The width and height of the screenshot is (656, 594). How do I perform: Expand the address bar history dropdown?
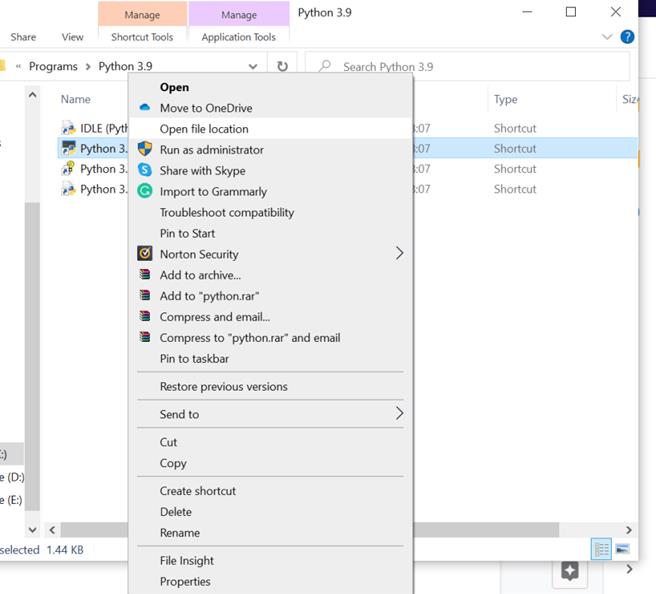click(253, 66)
